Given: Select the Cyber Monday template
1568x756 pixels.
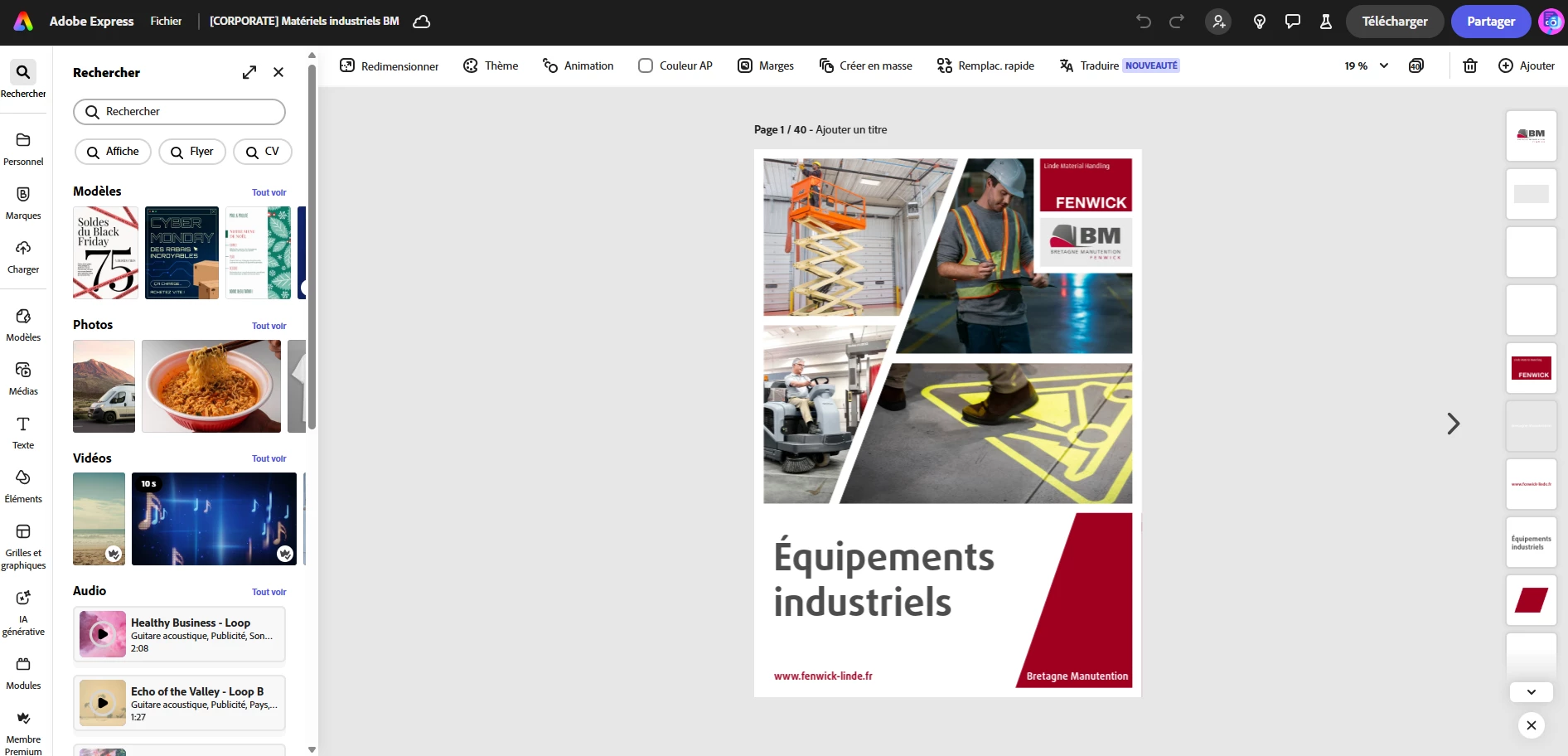Looking at the screenshot, I should click(x=182, y=253).
